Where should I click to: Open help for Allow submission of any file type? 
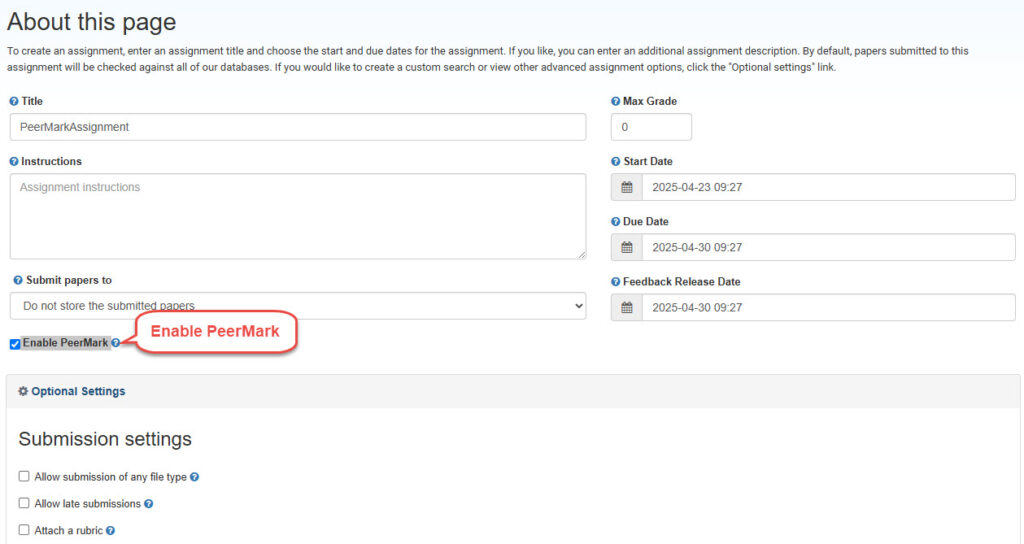194,477
